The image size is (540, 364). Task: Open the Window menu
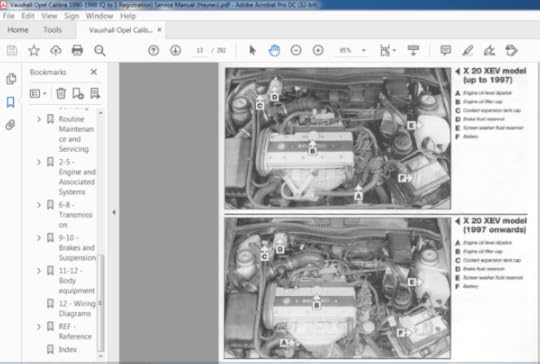[x=100, y=16]
